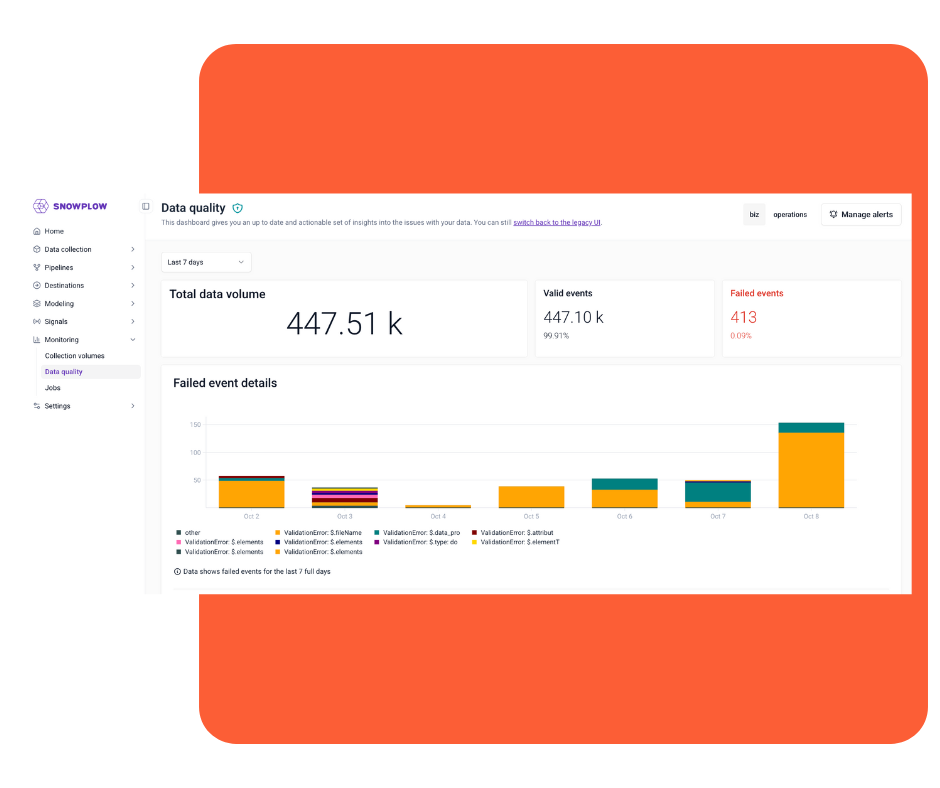Click the info icon before the failed events note
The image size is (940, 788).
(177, 572)
